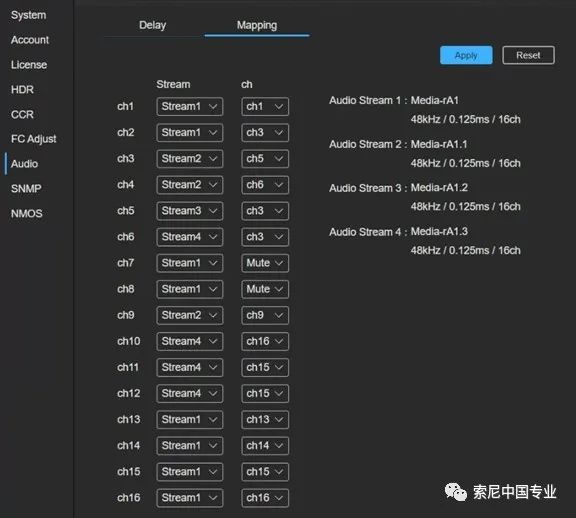Expand ch13 Stream1 stream dropdown

190,420
